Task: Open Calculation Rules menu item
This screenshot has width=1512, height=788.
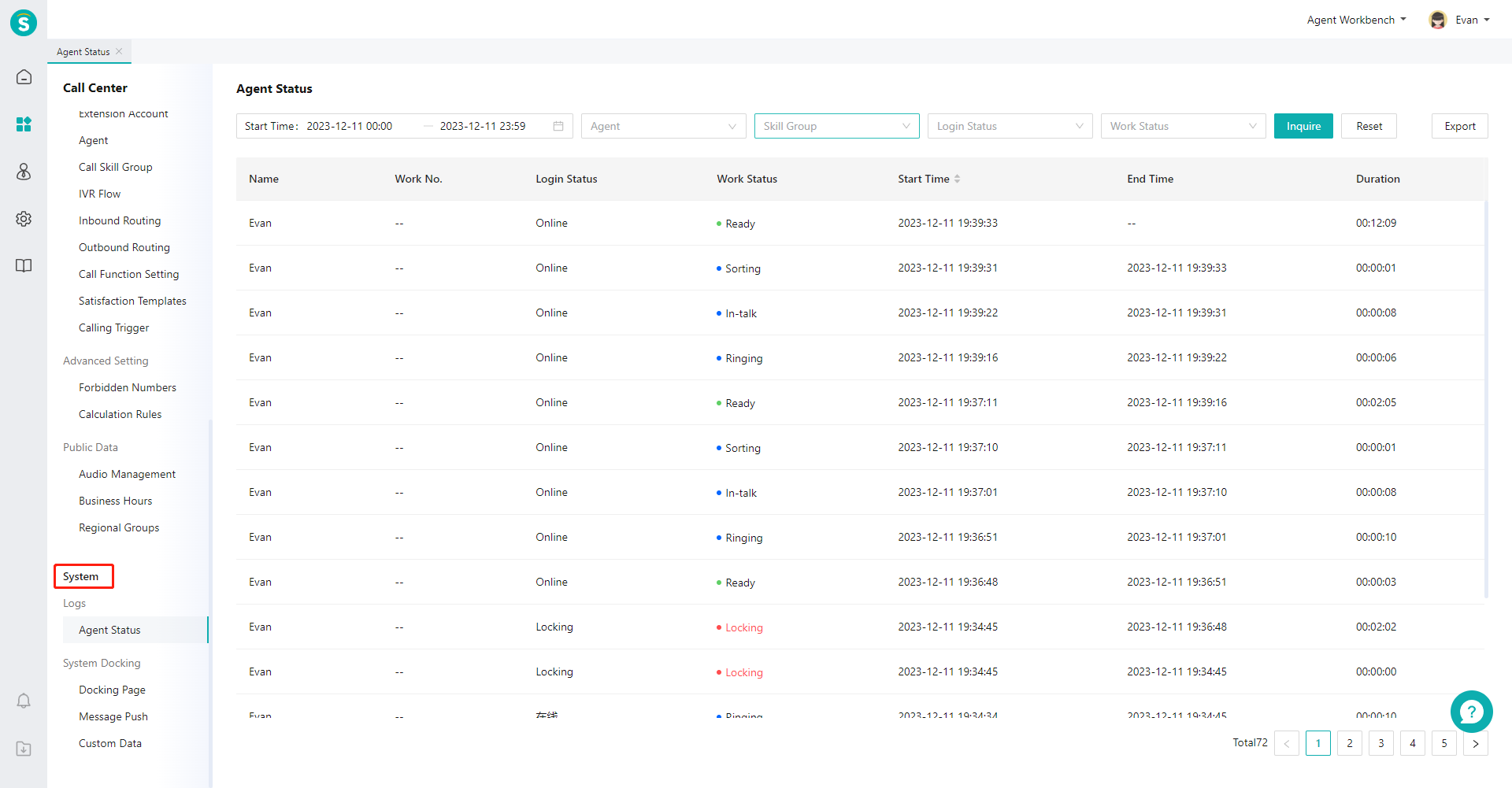Action: [120, 414]
